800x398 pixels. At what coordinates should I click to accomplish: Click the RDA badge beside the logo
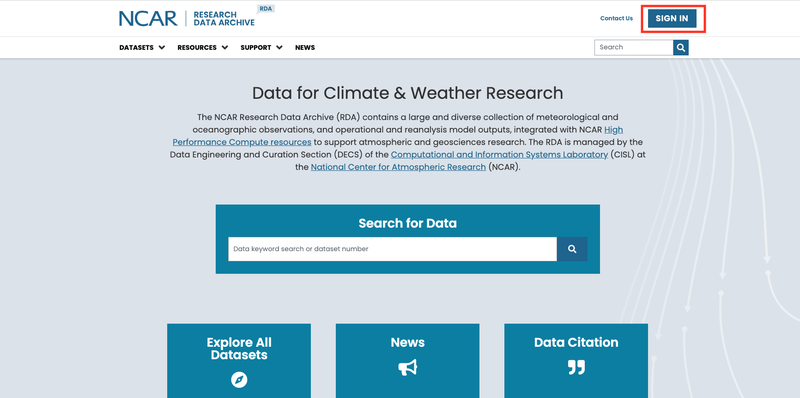pos(265,9)
